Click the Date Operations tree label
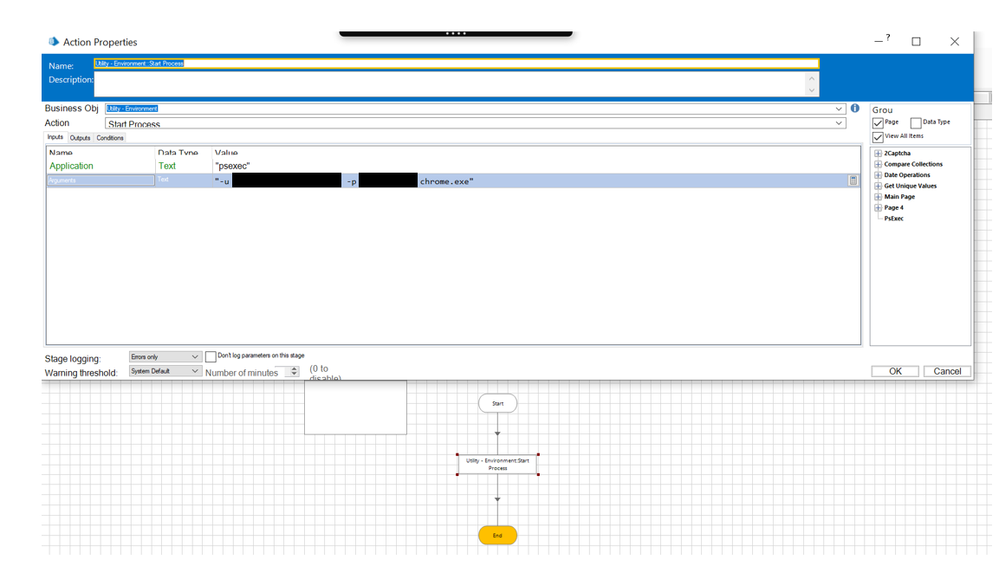The width and height of the screenshot is (999, 568). 907,175
